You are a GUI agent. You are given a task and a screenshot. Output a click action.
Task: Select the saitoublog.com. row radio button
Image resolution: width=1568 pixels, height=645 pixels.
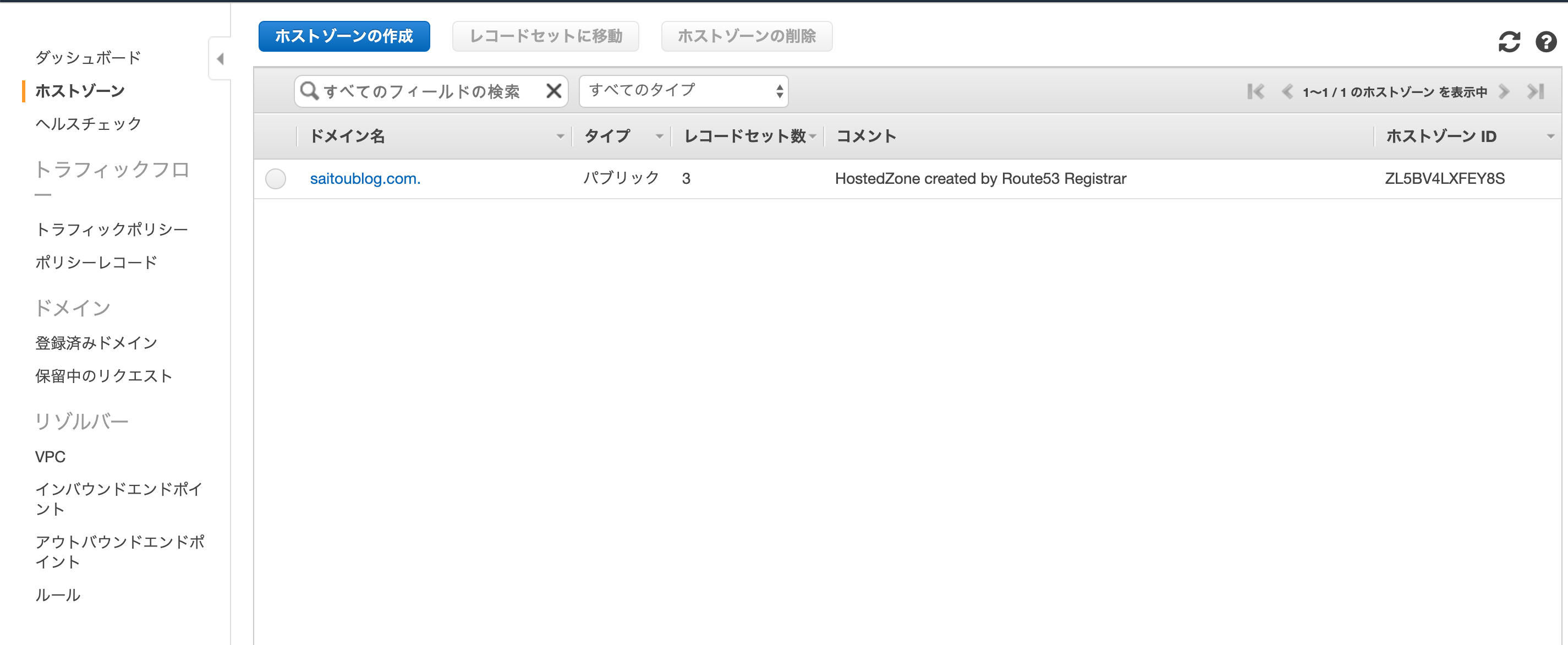click(275, 178)
